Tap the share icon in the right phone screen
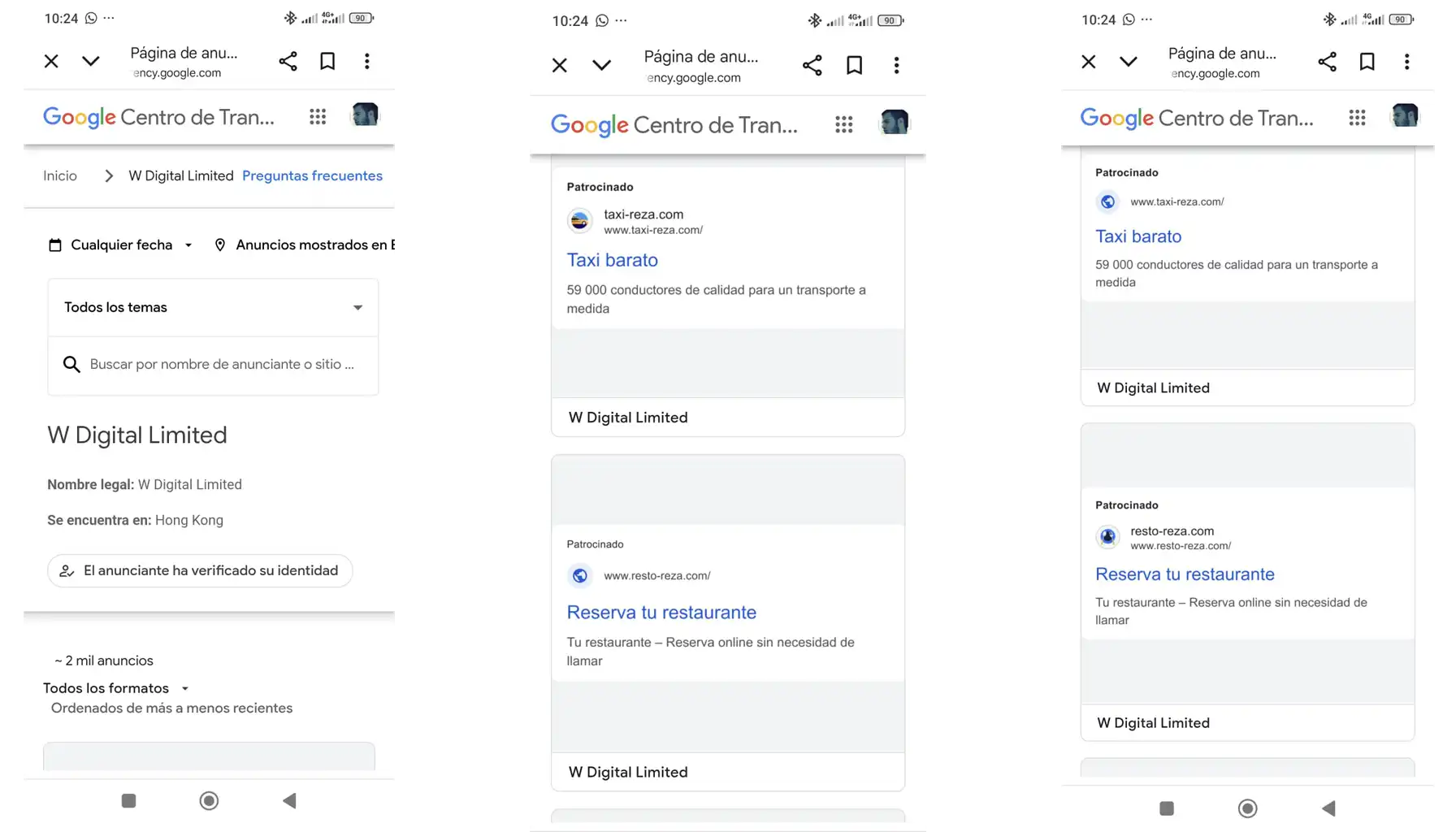 pos(1327,62)
